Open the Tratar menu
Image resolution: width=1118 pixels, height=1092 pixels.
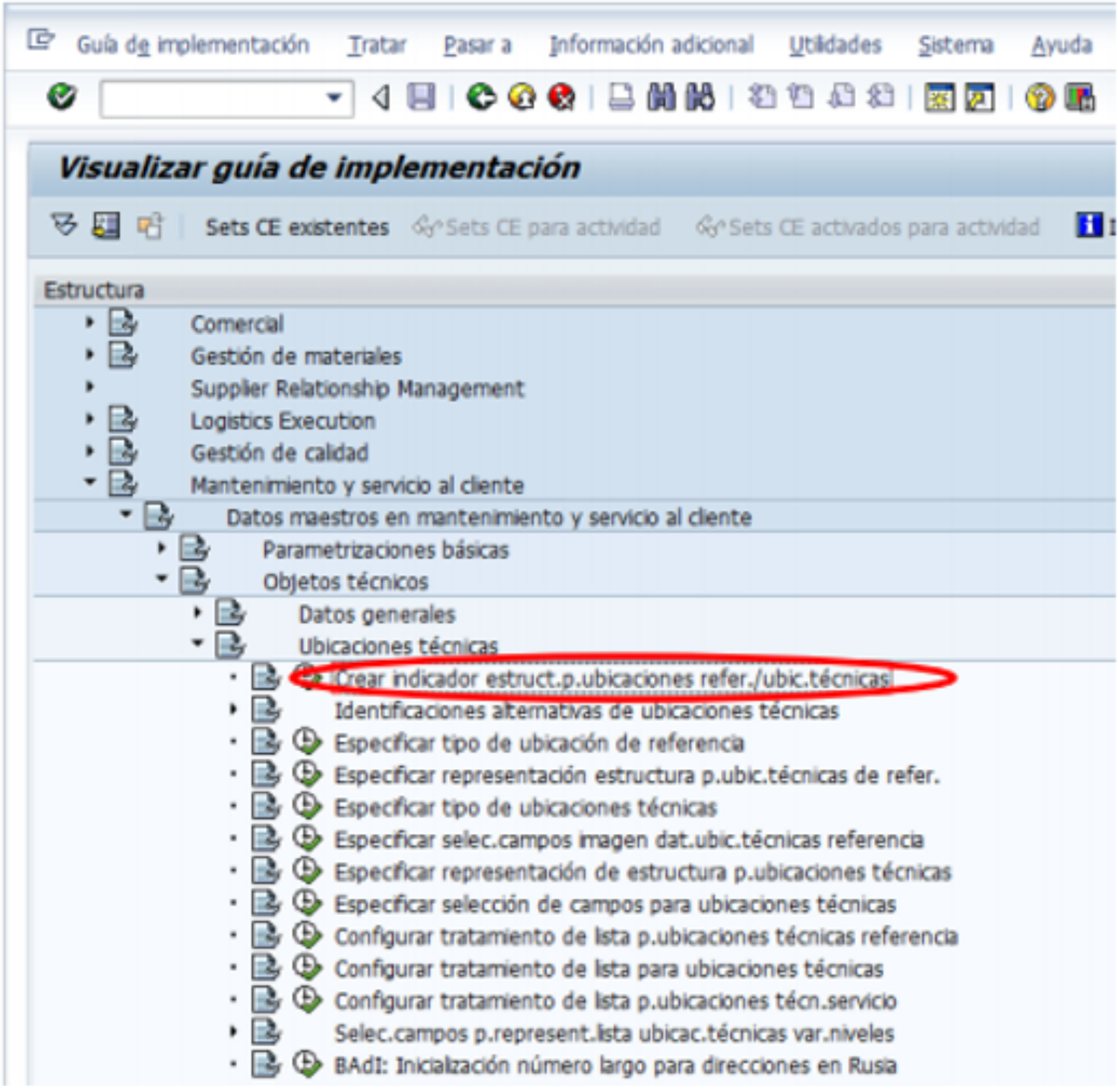click(377, 46)
